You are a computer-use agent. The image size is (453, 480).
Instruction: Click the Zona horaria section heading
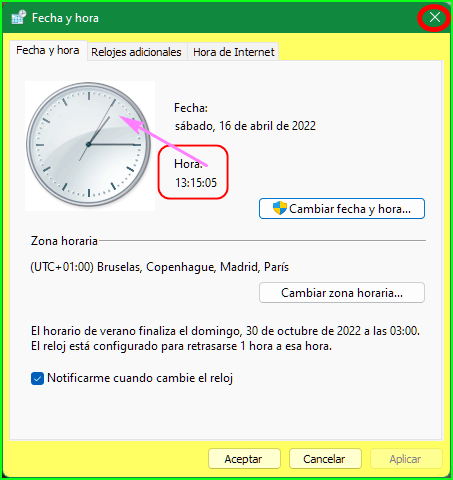[x=64, y=241]
